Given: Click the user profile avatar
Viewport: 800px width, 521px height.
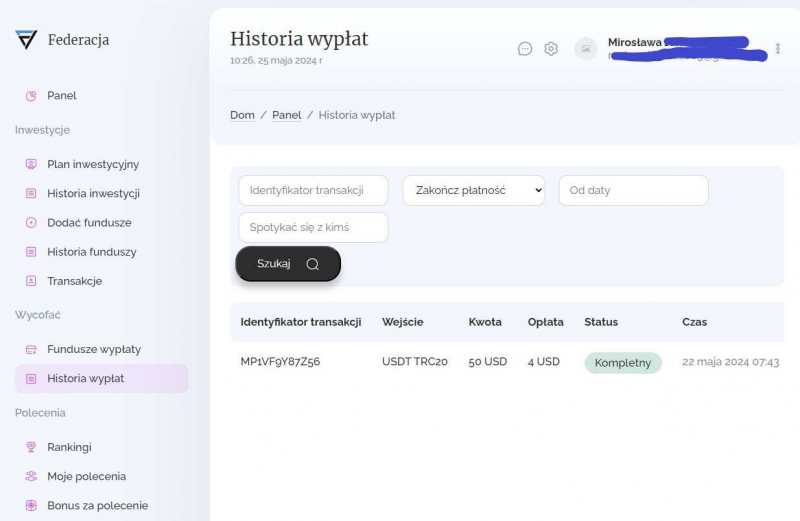Looking at the screenshot, I should 586,48.
